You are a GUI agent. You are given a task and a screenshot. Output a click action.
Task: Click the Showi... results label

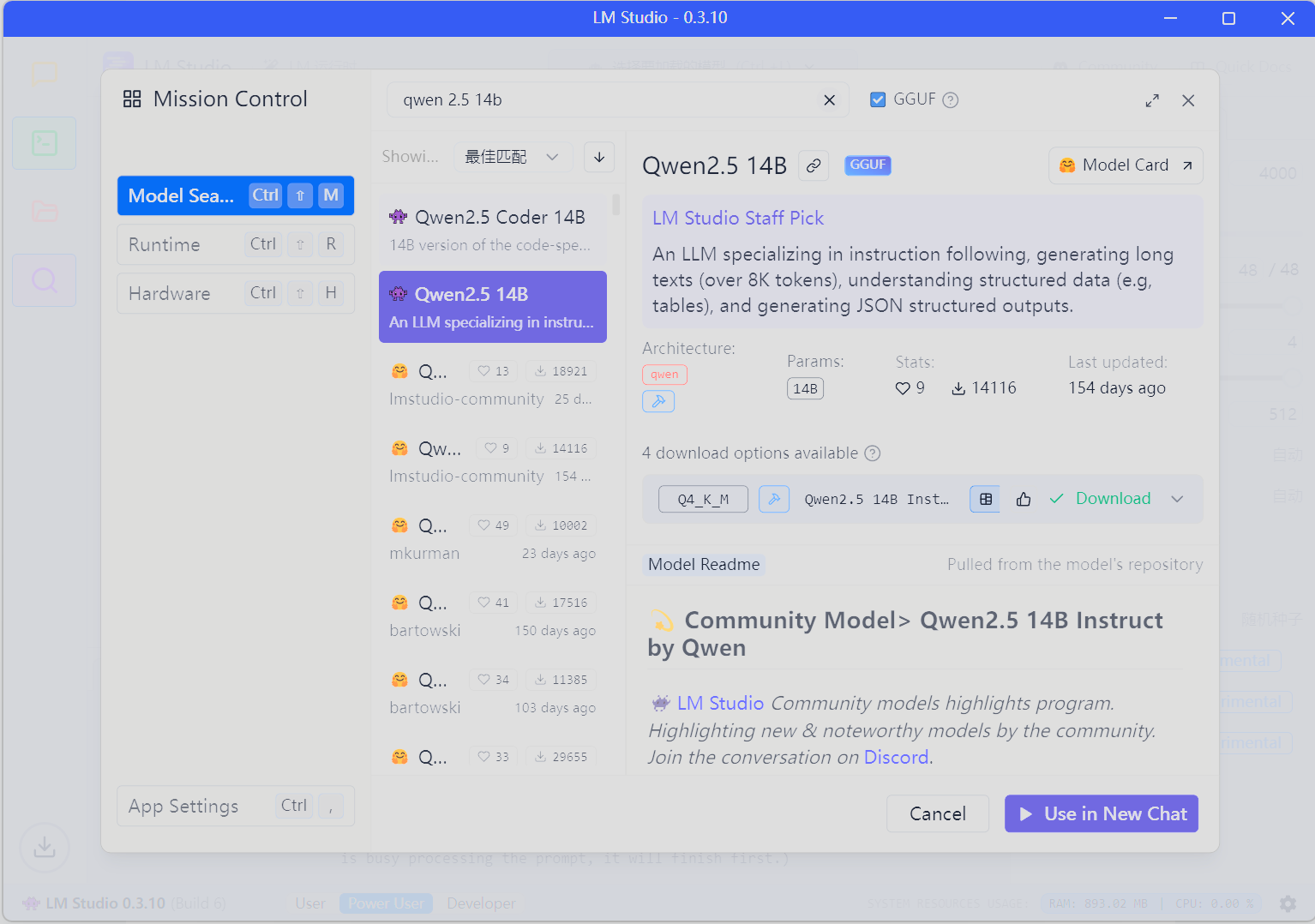(x=410, y=157)
